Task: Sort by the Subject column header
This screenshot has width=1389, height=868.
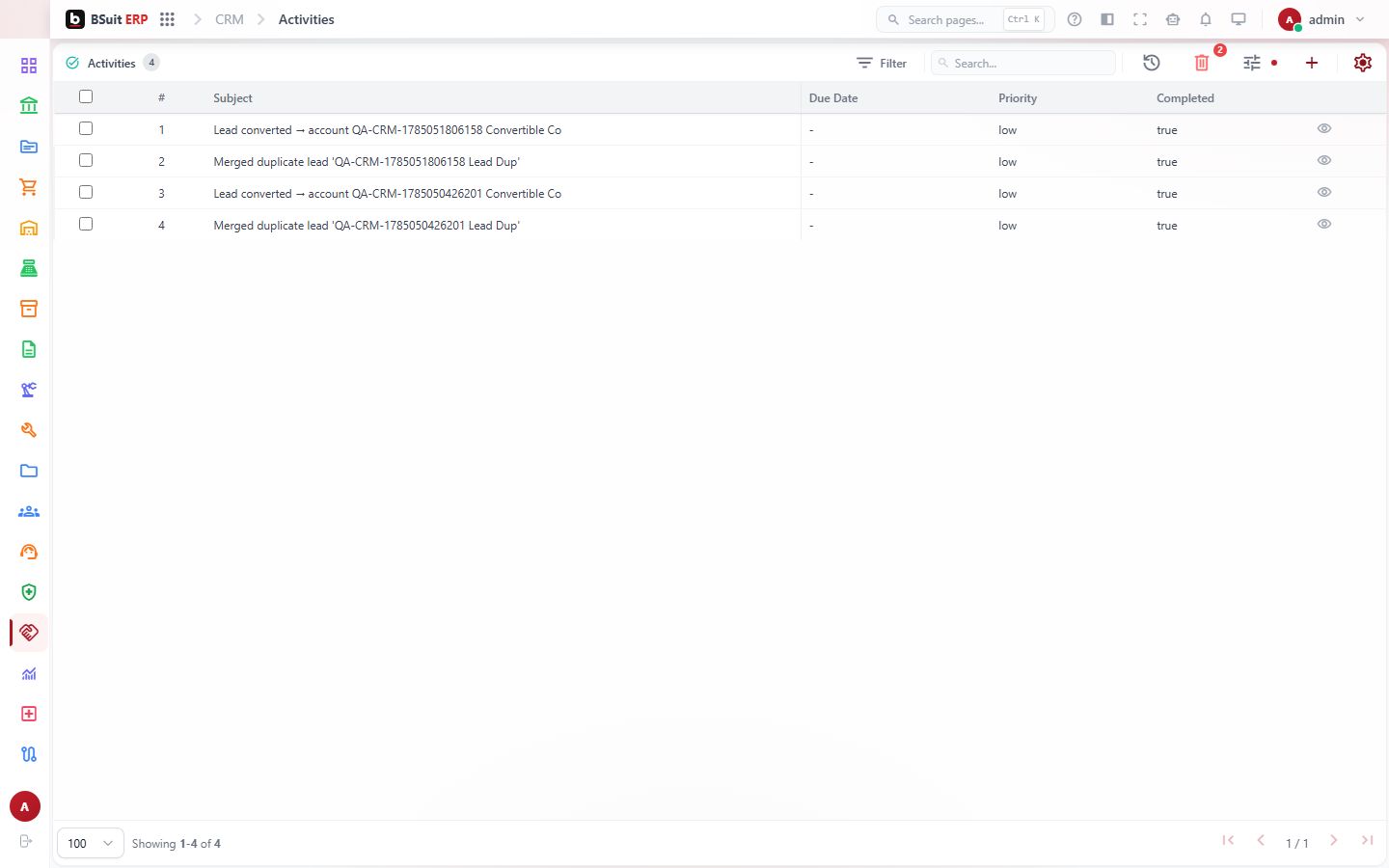Action: pyautogui.click(x=232, y=98)
